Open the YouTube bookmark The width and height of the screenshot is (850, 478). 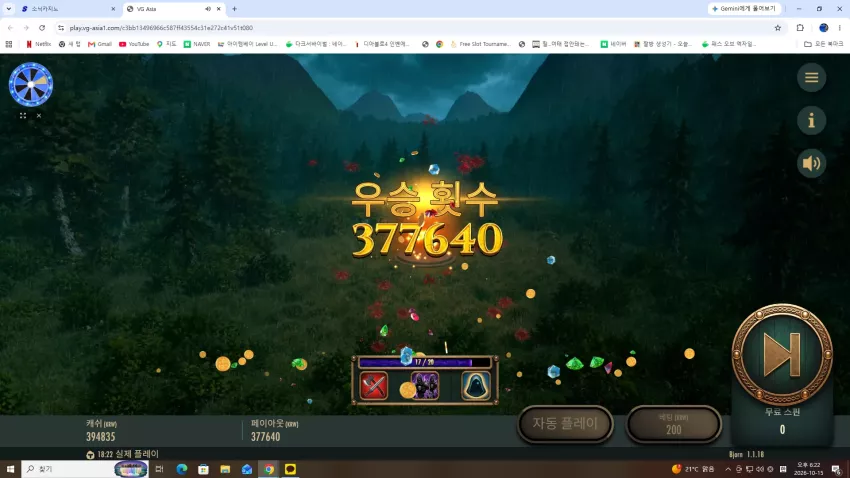pyautogui.click(x=134, y=44)
